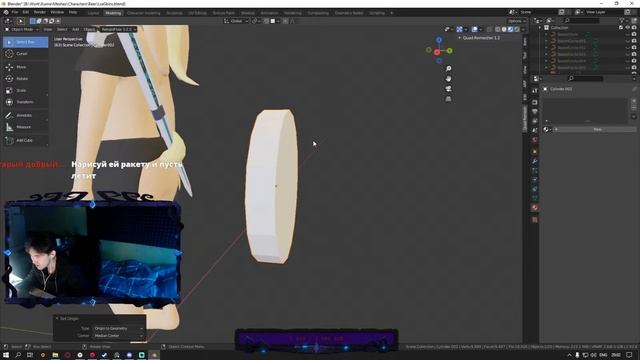Switch to the Layout workspace tab
Image resolution: width=640 pixels, height=360 pixels.
93,13
